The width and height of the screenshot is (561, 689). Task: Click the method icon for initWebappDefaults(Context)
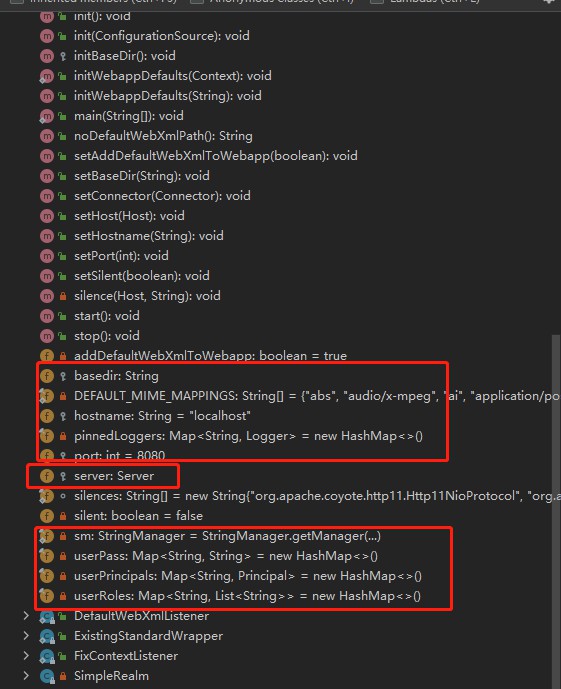click(47, 76)
